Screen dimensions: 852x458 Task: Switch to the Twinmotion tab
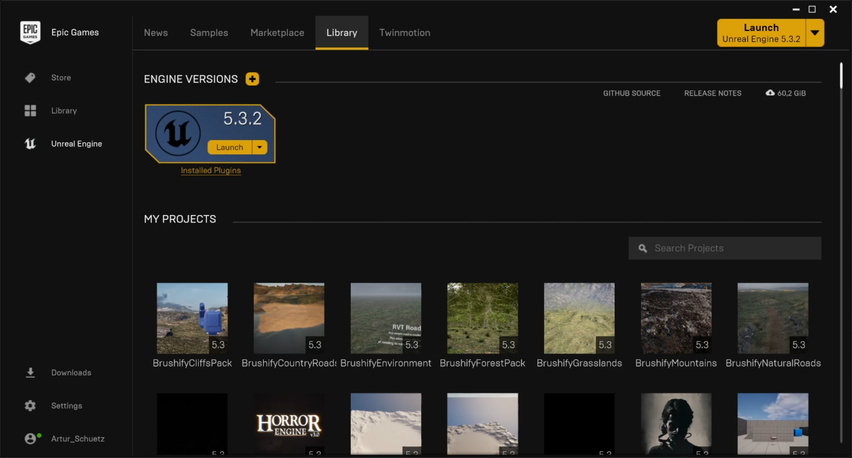pyautogui.click(x=405, y=33)
